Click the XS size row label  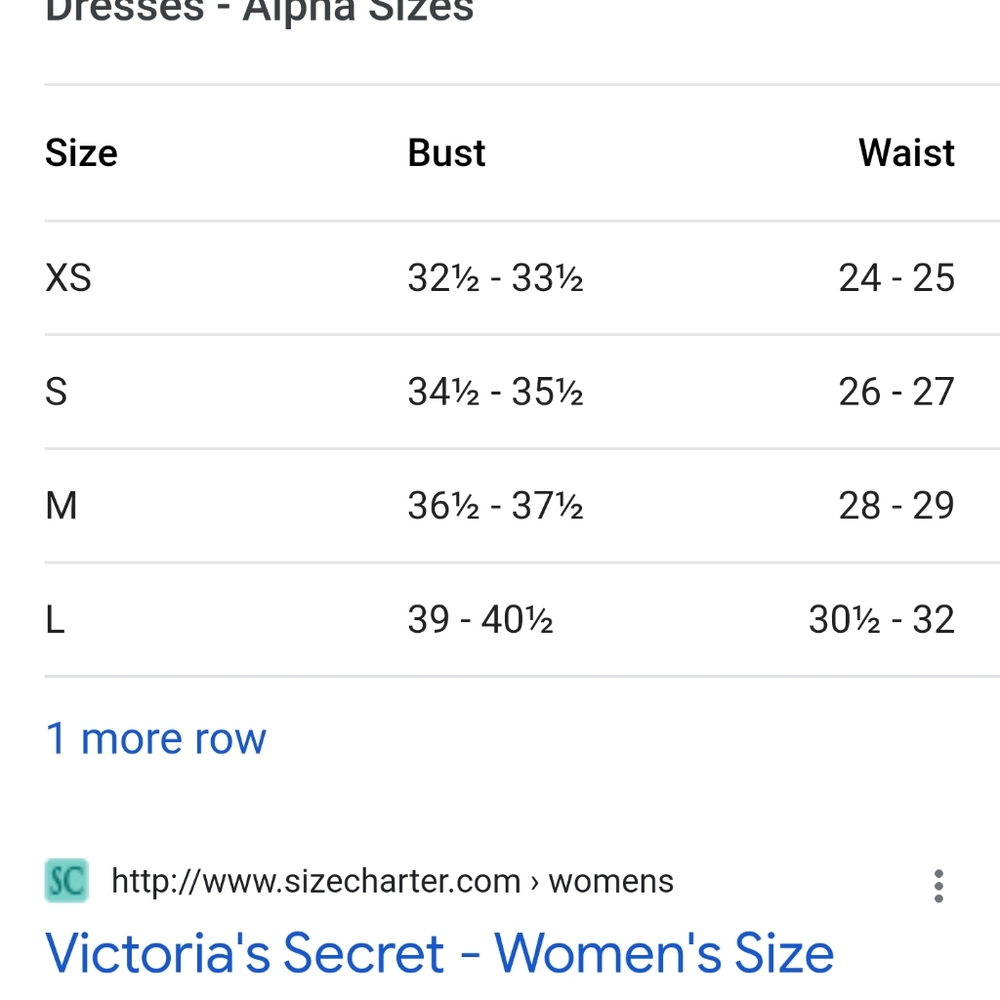click(68, 278)
